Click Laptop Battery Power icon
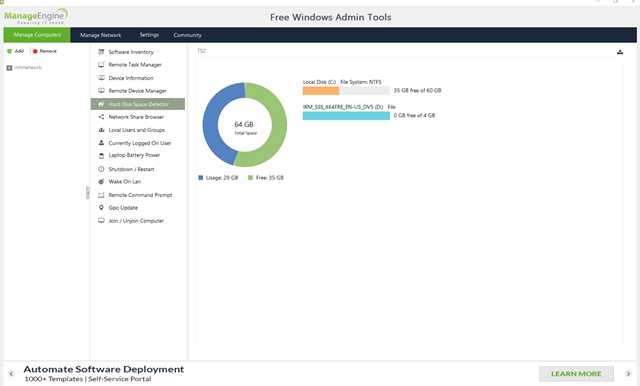Viewport: 640px width, 386px height. tap(101, 155)
